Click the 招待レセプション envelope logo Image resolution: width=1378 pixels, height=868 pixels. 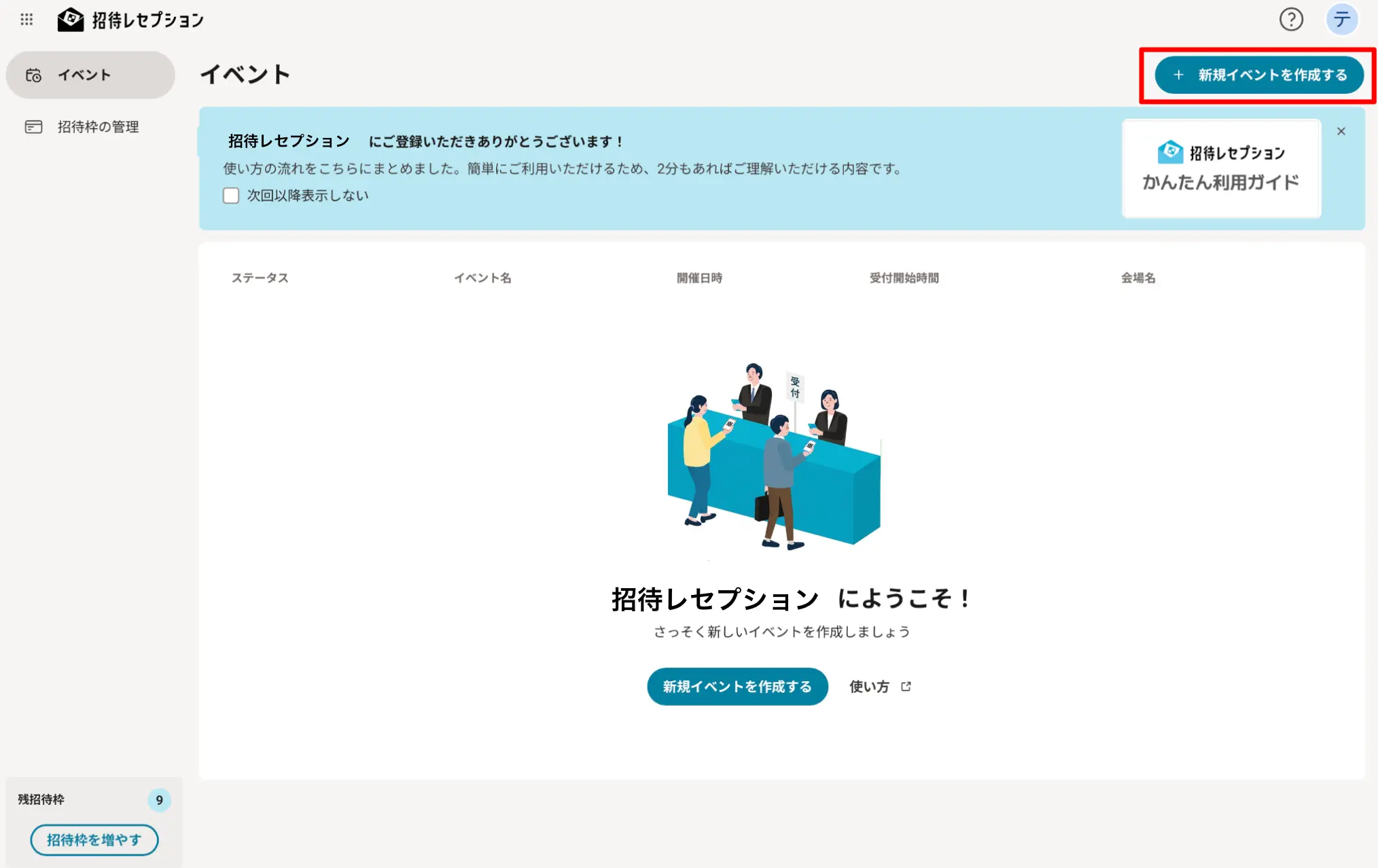[130, 20]
